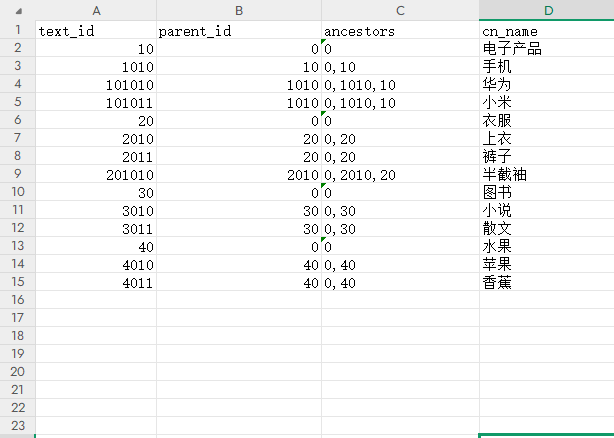Screen dimensions: 614x438
Task: Select row 16 header
Action: pyautogui.click(x=18, y=300)
